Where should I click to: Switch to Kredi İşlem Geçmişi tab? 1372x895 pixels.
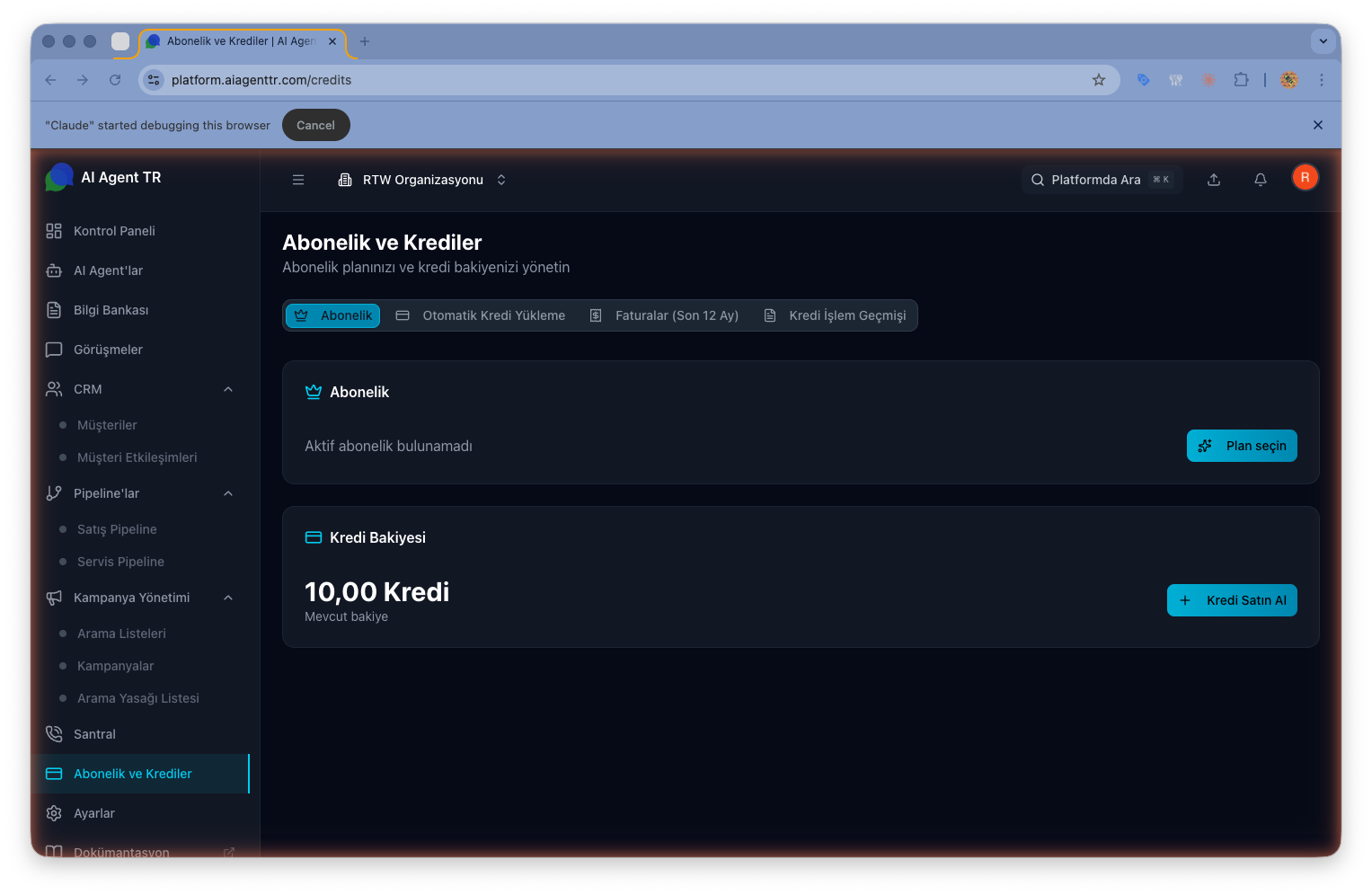pos(835,315)
